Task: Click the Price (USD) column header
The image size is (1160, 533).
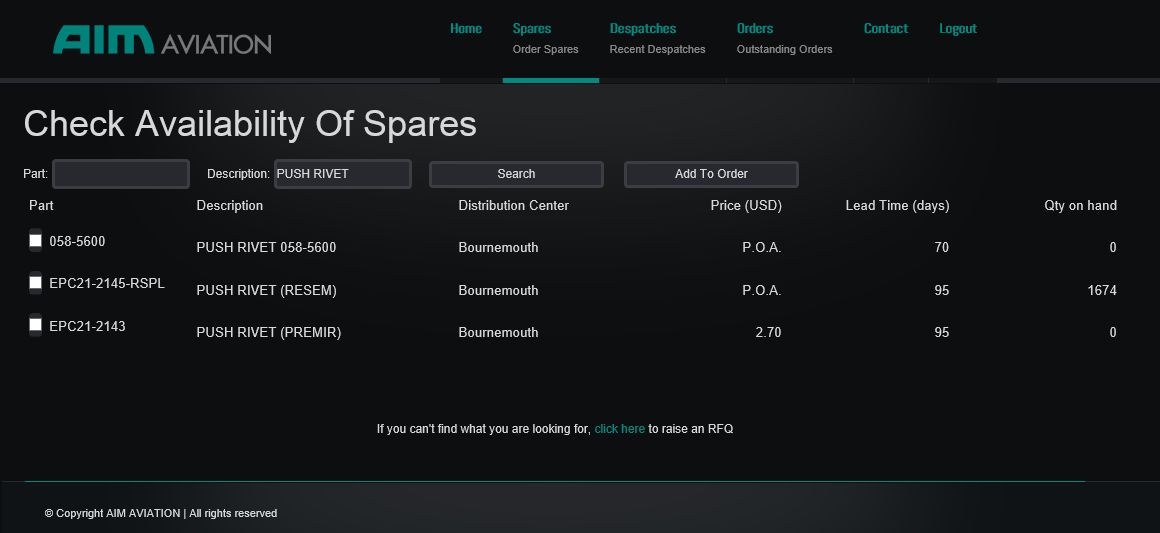Action: point(746,206)
